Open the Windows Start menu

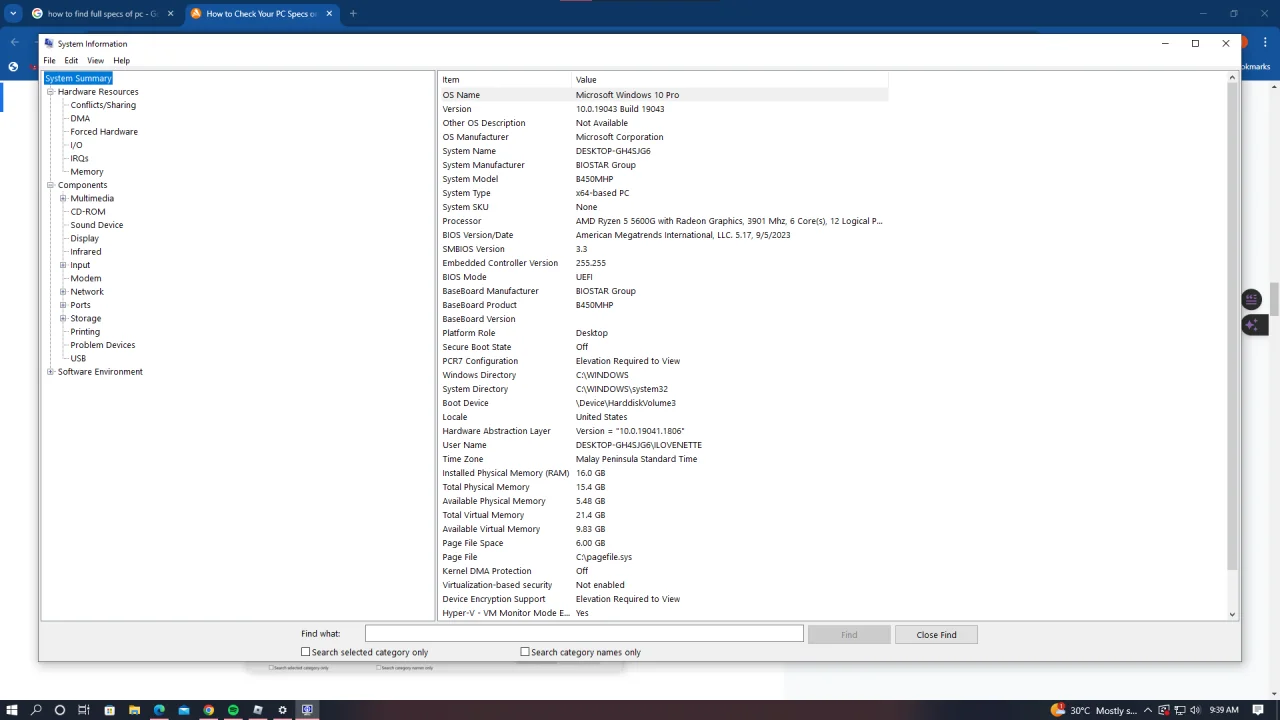12,710
